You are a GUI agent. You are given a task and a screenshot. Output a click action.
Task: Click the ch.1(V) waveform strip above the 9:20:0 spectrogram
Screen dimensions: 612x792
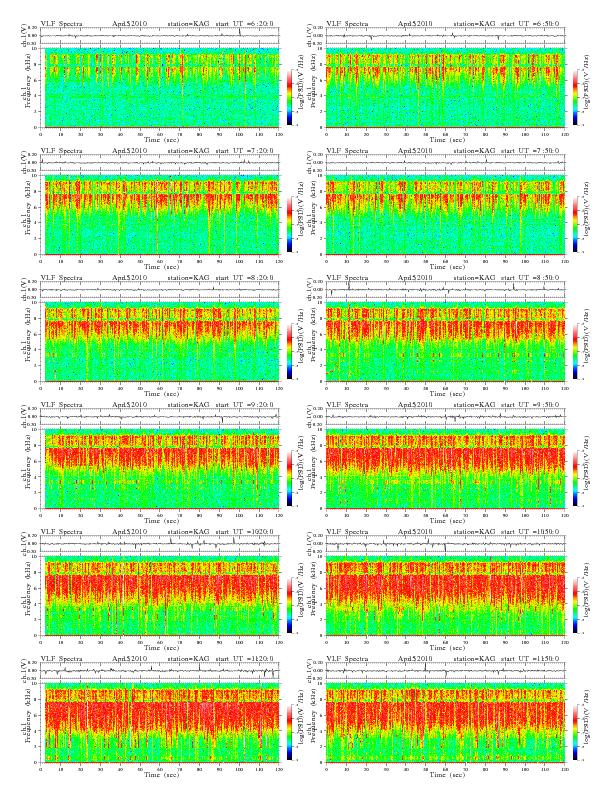[x=160, y=417]
